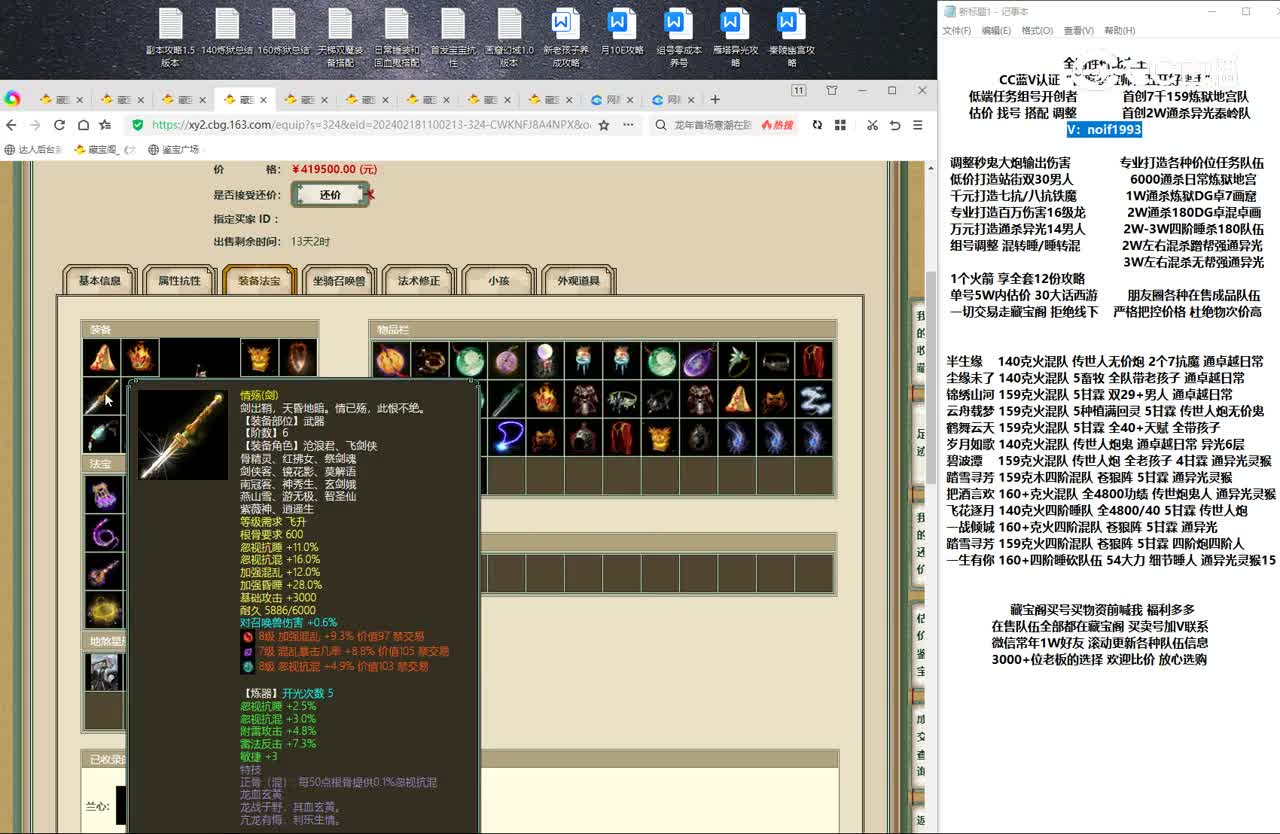Viewport: 1280px width, 834px height.
Task: Switch to the 属性抗性 tab
Action: tap(179, 281)
